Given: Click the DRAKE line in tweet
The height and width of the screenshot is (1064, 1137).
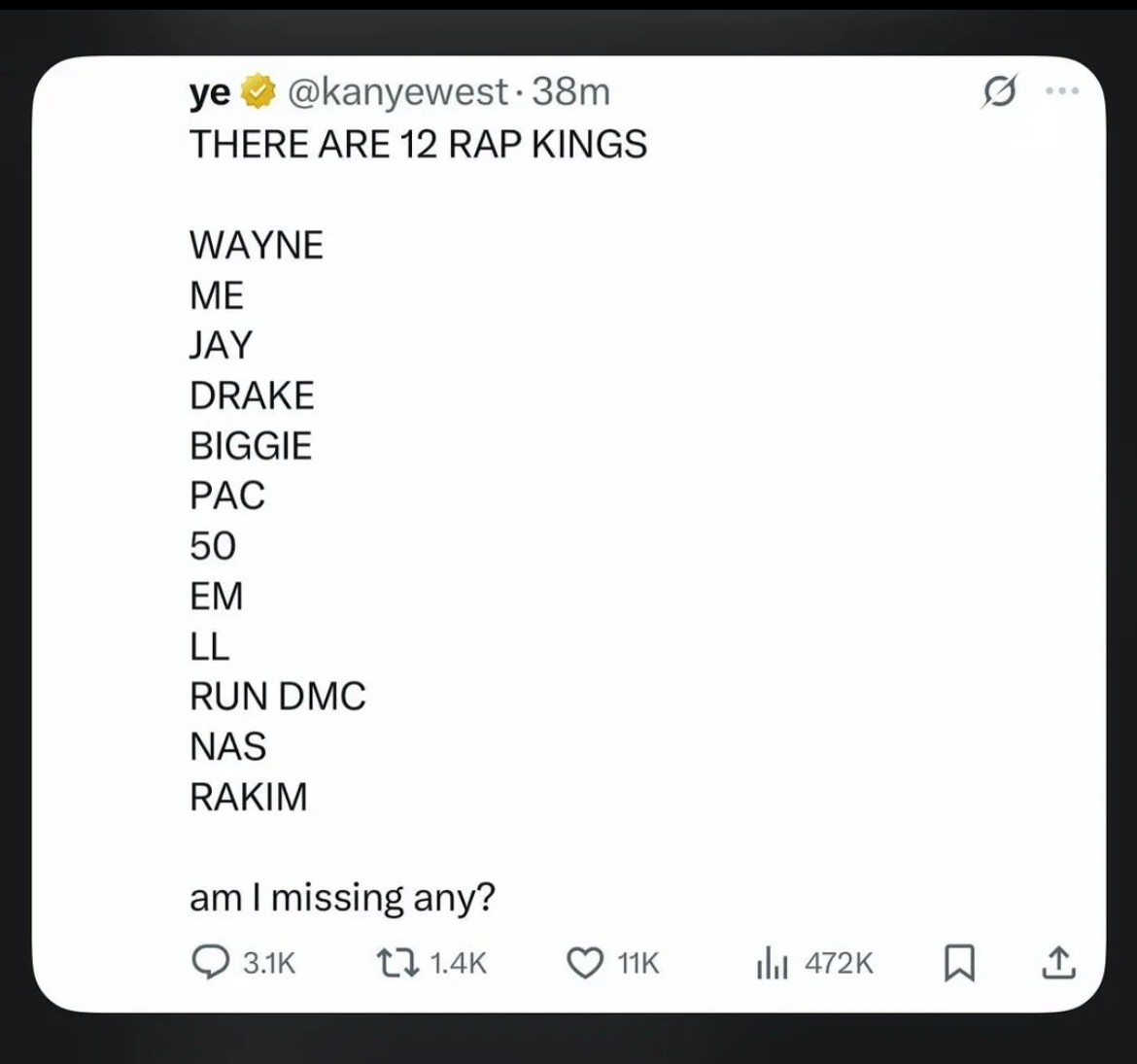Looking at the screenshot, I should (252, 396).
